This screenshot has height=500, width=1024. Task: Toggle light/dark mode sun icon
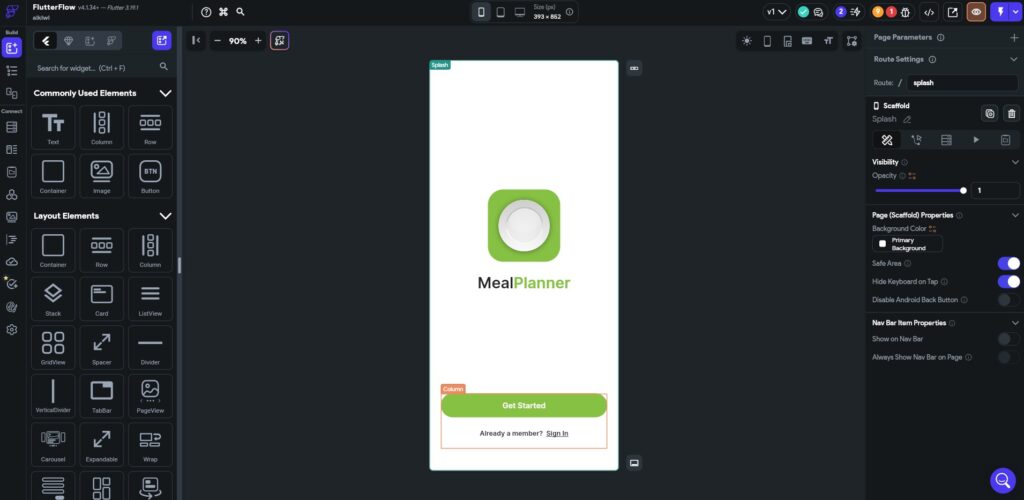pos(746,40)
